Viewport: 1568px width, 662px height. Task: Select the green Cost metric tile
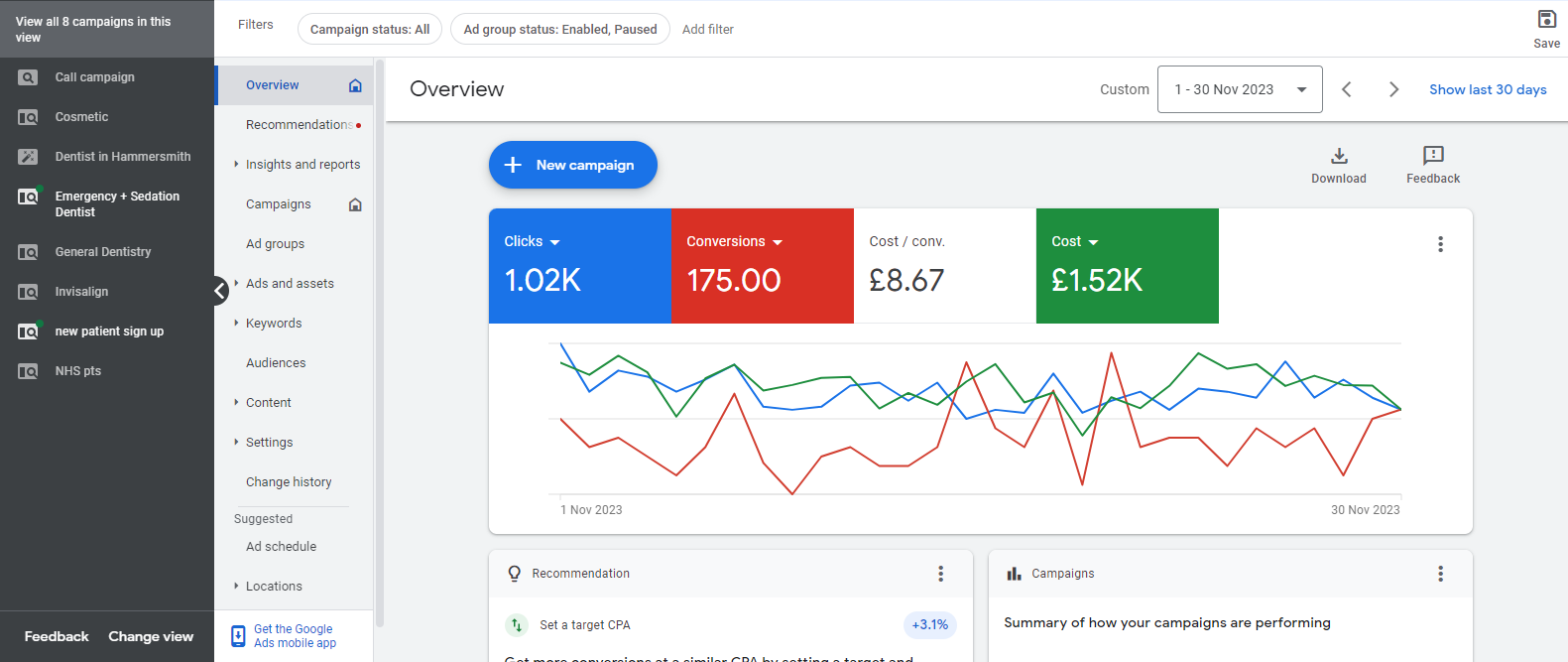point(1127,266)
